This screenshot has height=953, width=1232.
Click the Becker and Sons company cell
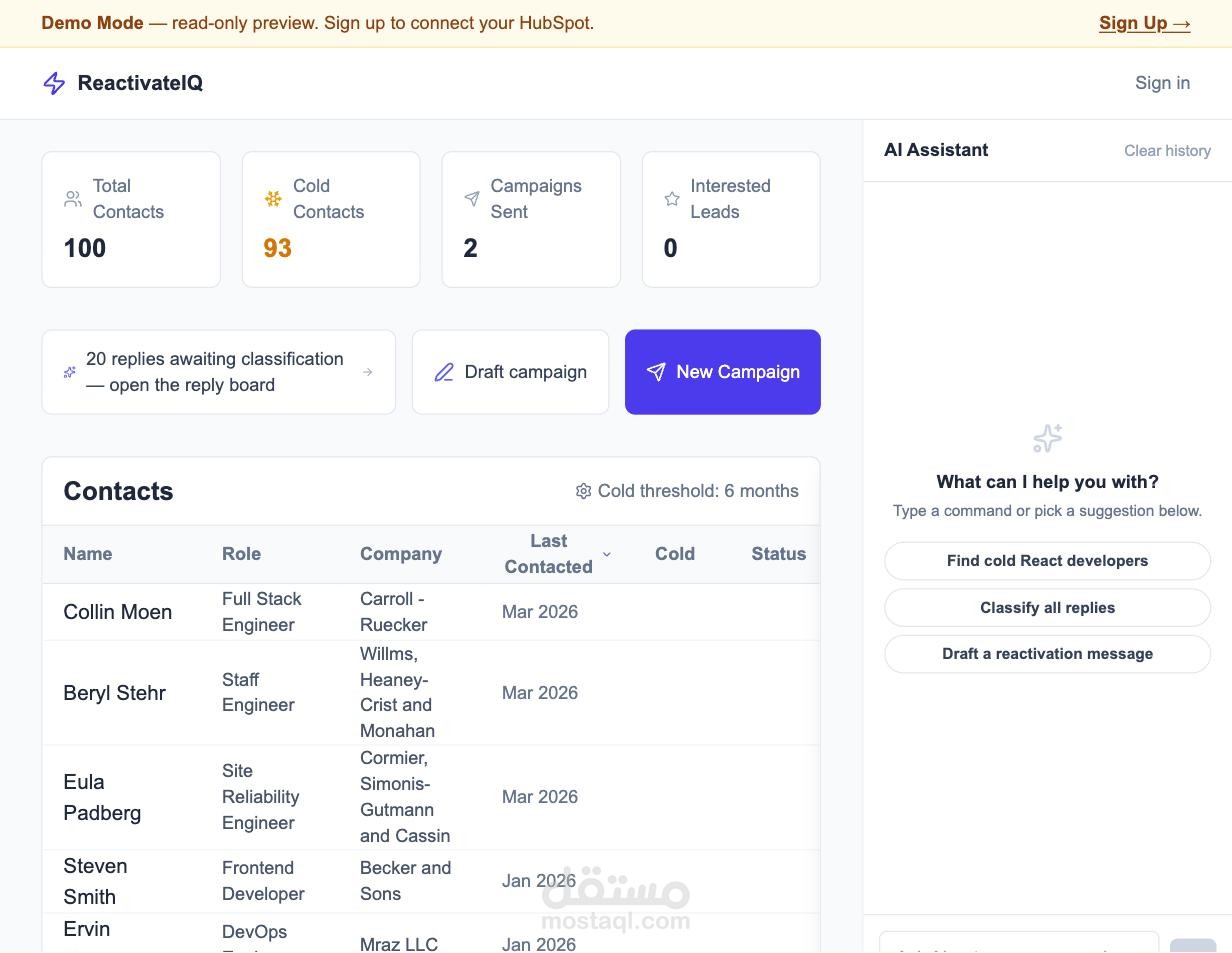[x=405, y=881]
